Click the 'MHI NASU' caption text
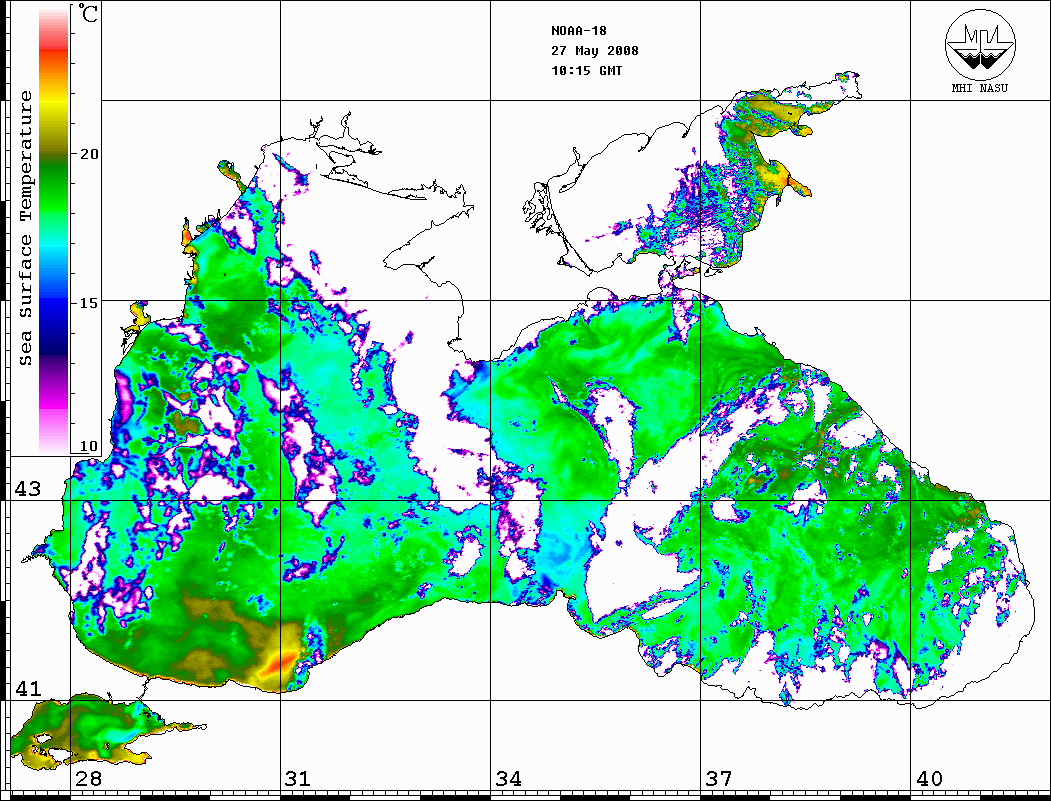 (980, 88)
